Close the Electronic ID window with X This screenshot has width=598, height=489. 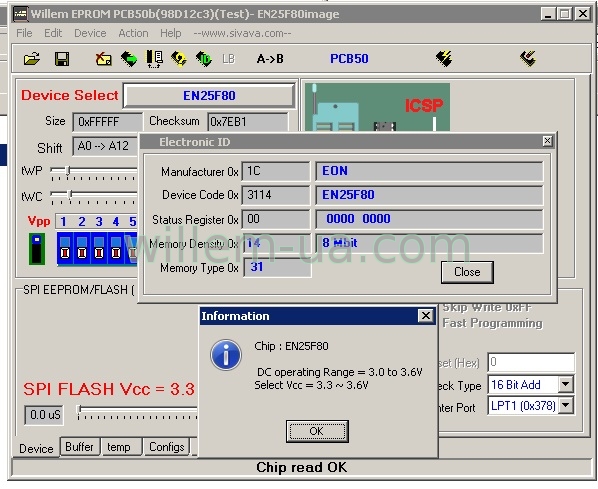coord(547,141)
